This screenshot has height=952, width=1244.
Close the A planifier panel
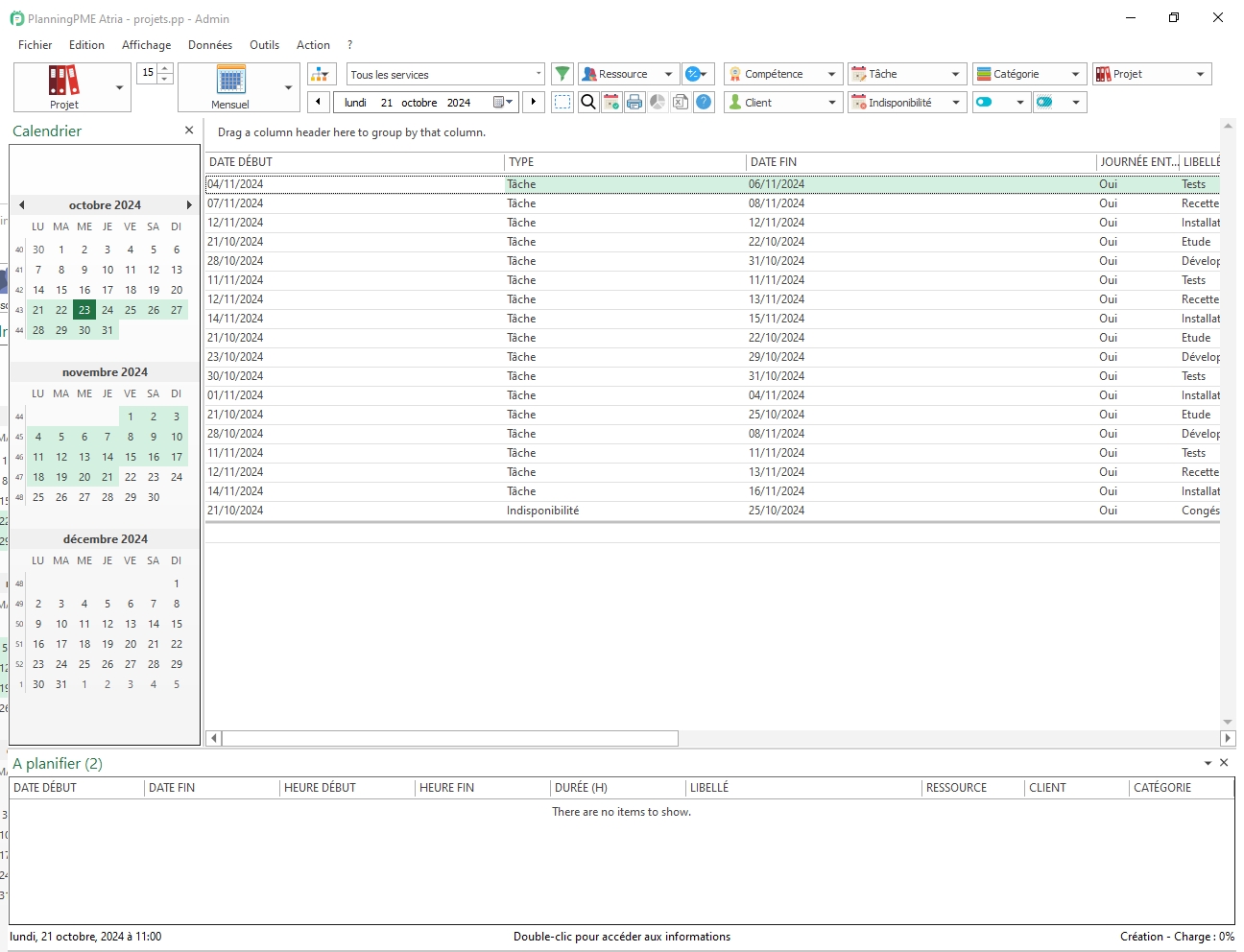pyautogui.click(x=1224, y=763)
